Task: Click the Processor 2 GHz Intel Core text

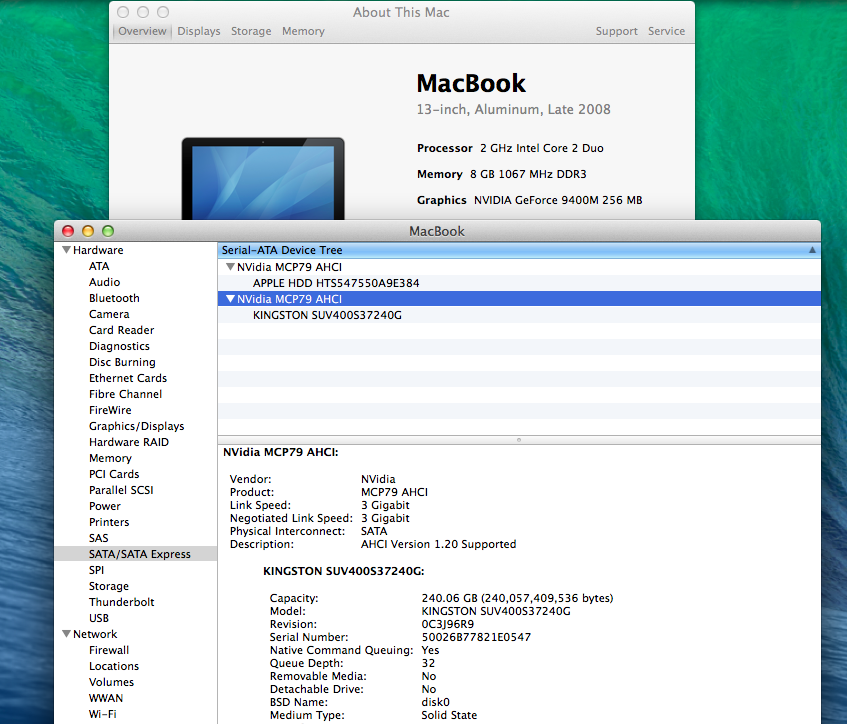Action: [510, 148]
